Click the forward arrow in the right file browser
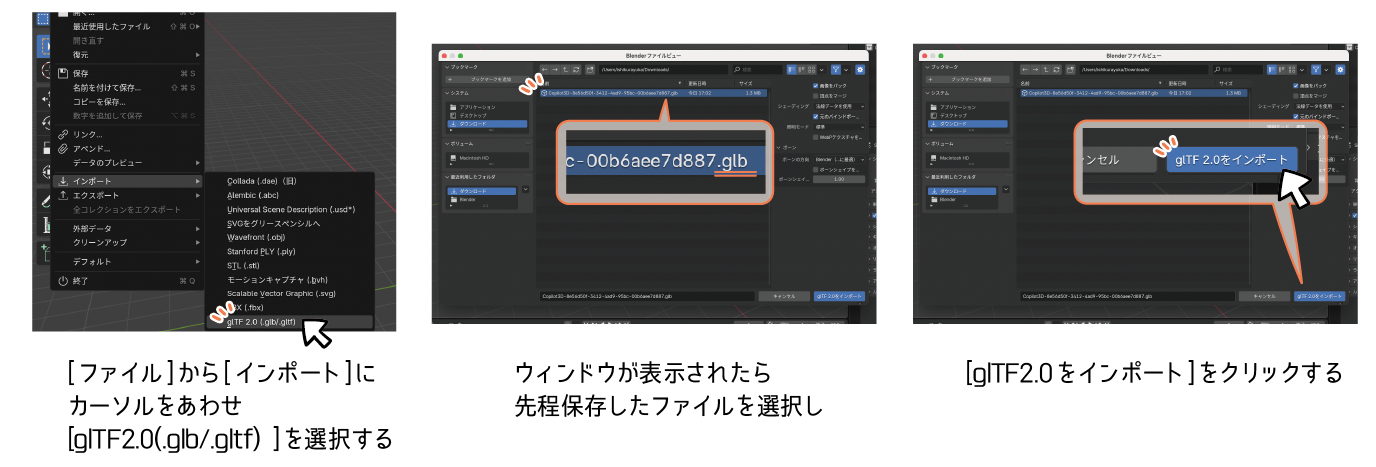 click(x=1037, y=69)
